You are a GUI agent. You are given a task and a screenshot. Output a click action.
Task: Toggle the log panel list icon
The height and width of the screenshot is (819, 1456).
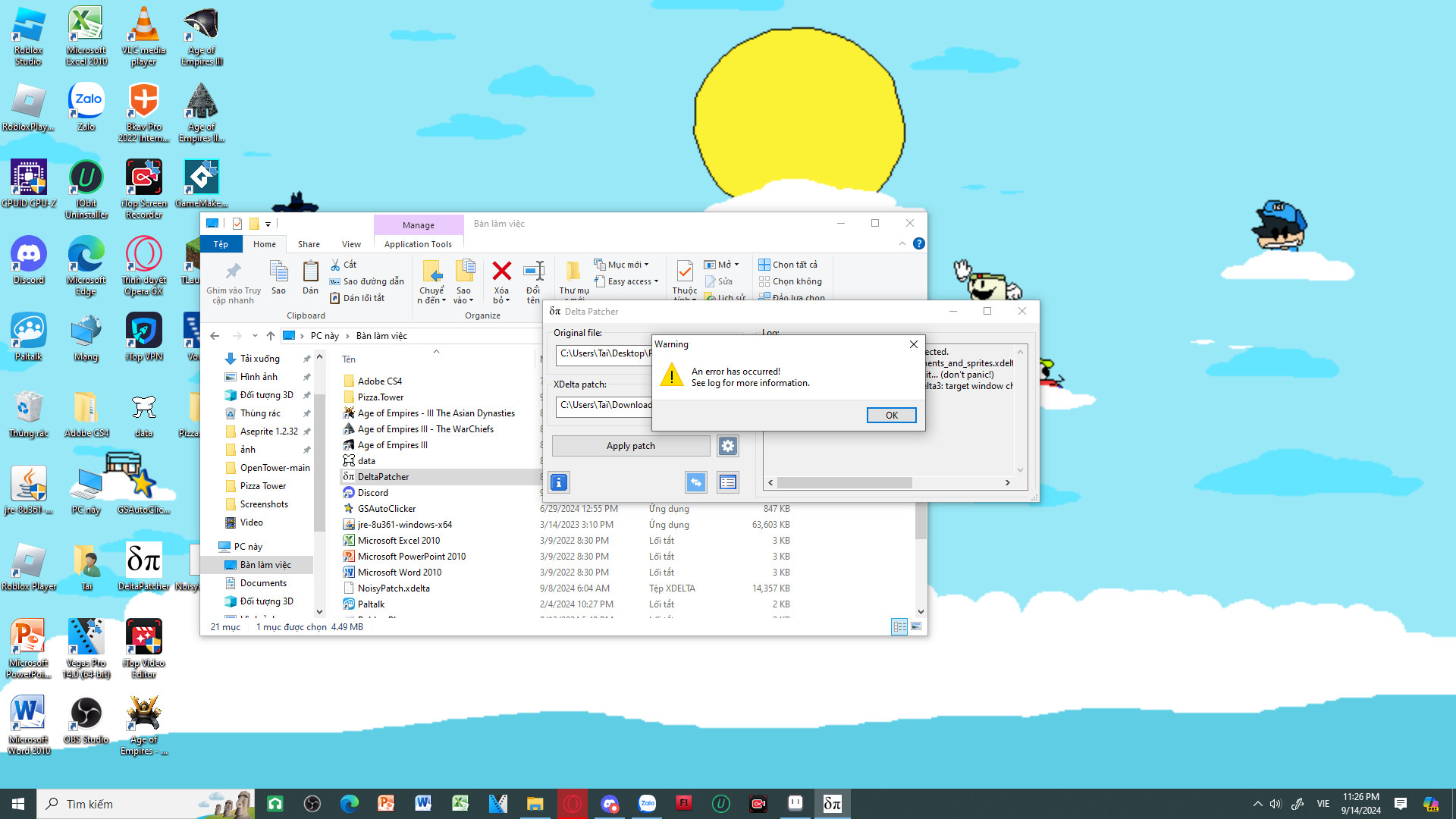coord(727,482)
